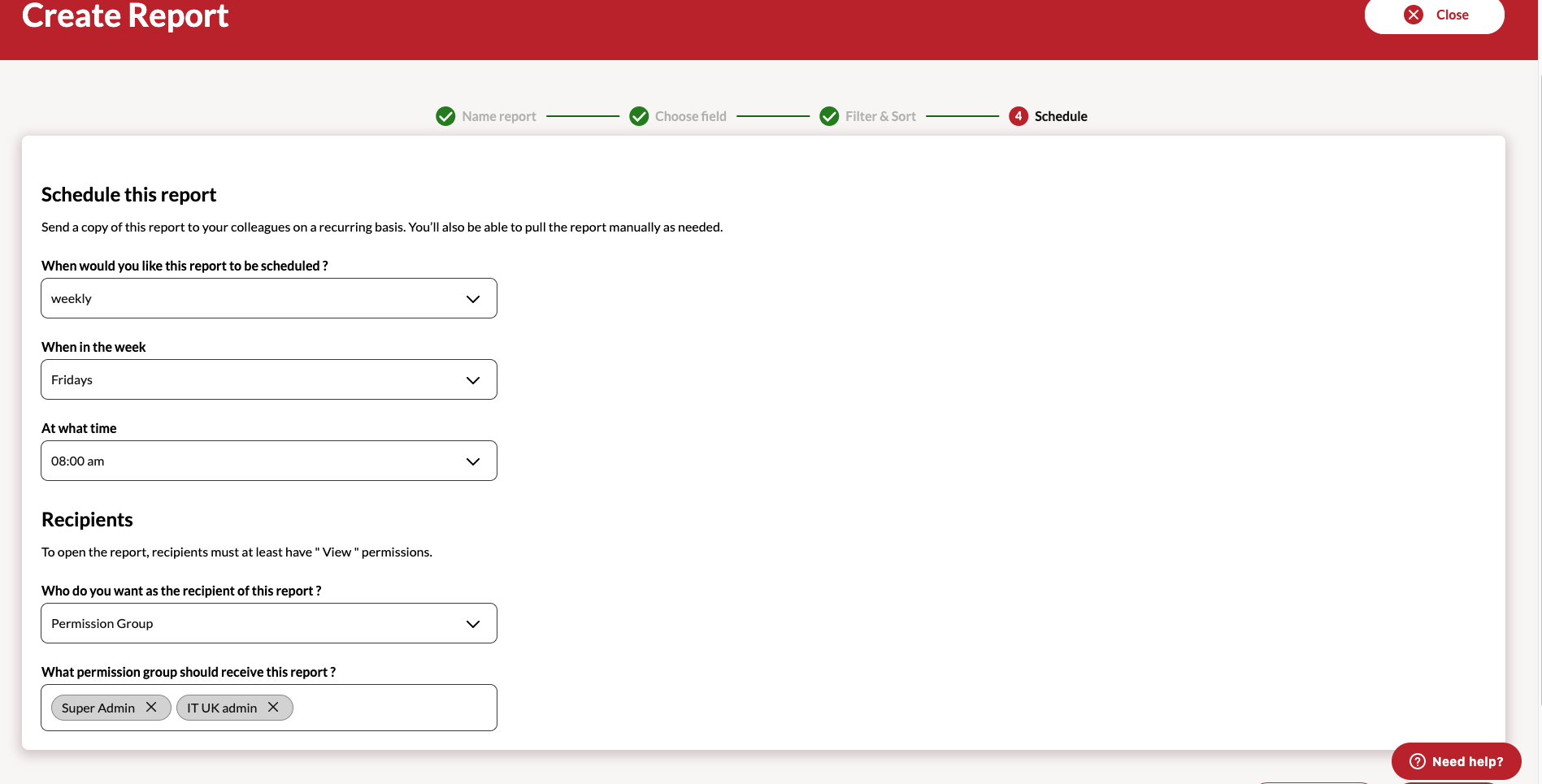
Task: Click the green checkmark beside Filter & Sort
Action: (829, 116)
